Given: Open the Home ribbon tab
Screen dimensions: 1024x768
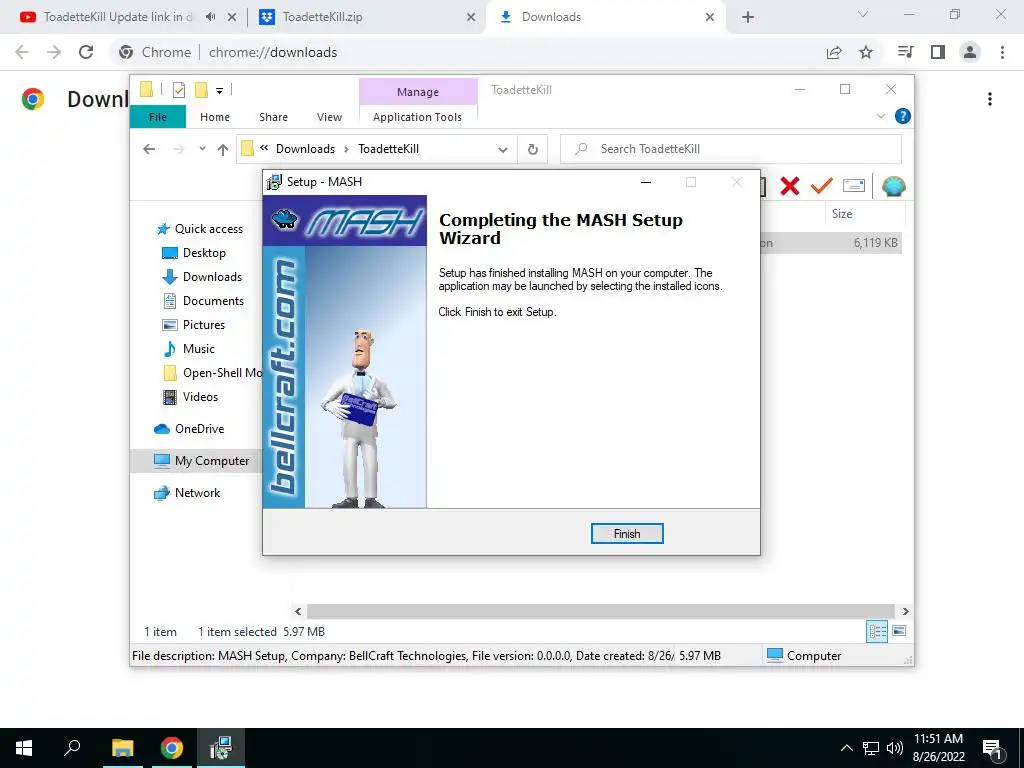Looking at the screenshot, I should click(215, 117).
